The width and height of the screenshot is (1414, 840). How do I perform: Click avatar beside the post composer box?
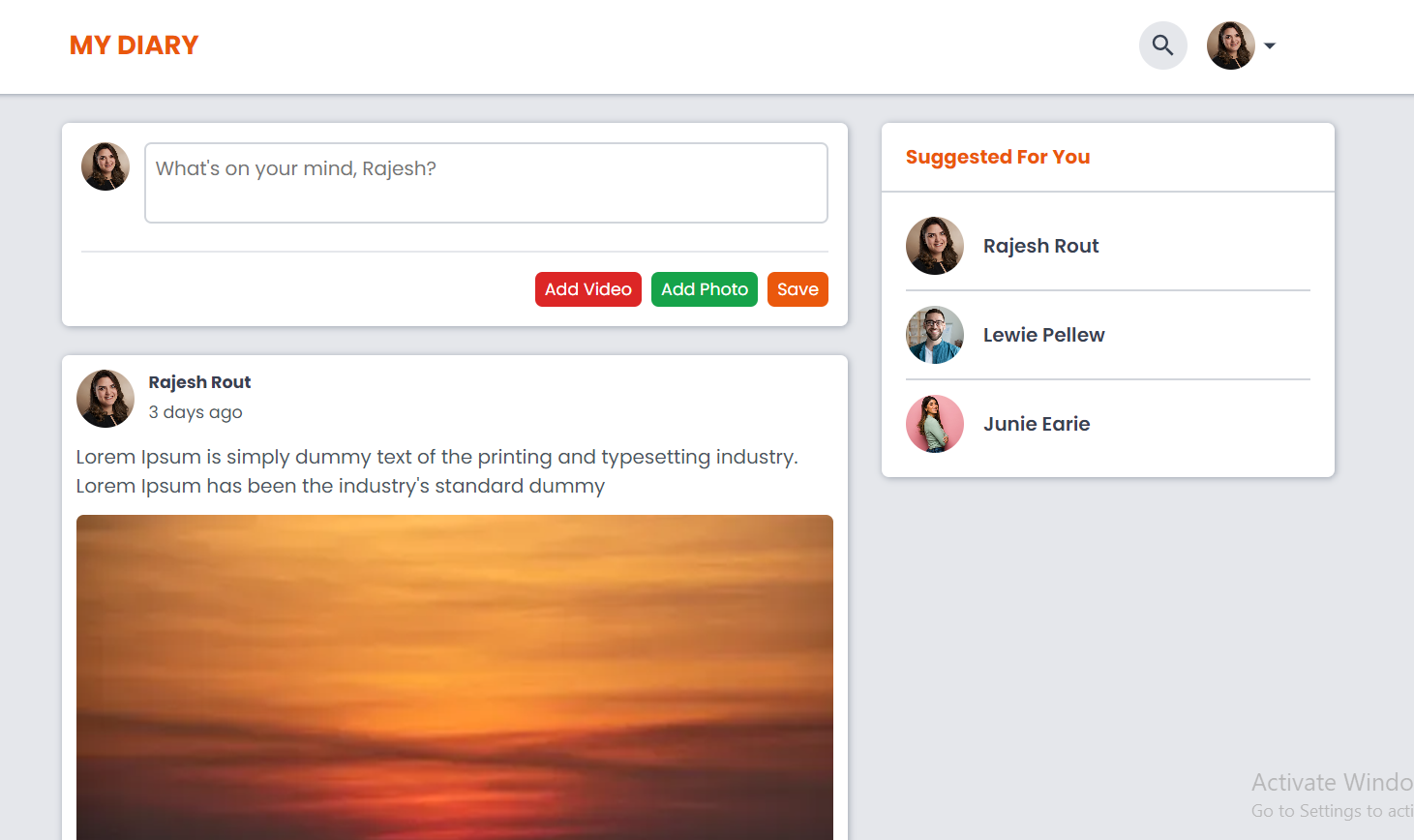tap(105, 166)
